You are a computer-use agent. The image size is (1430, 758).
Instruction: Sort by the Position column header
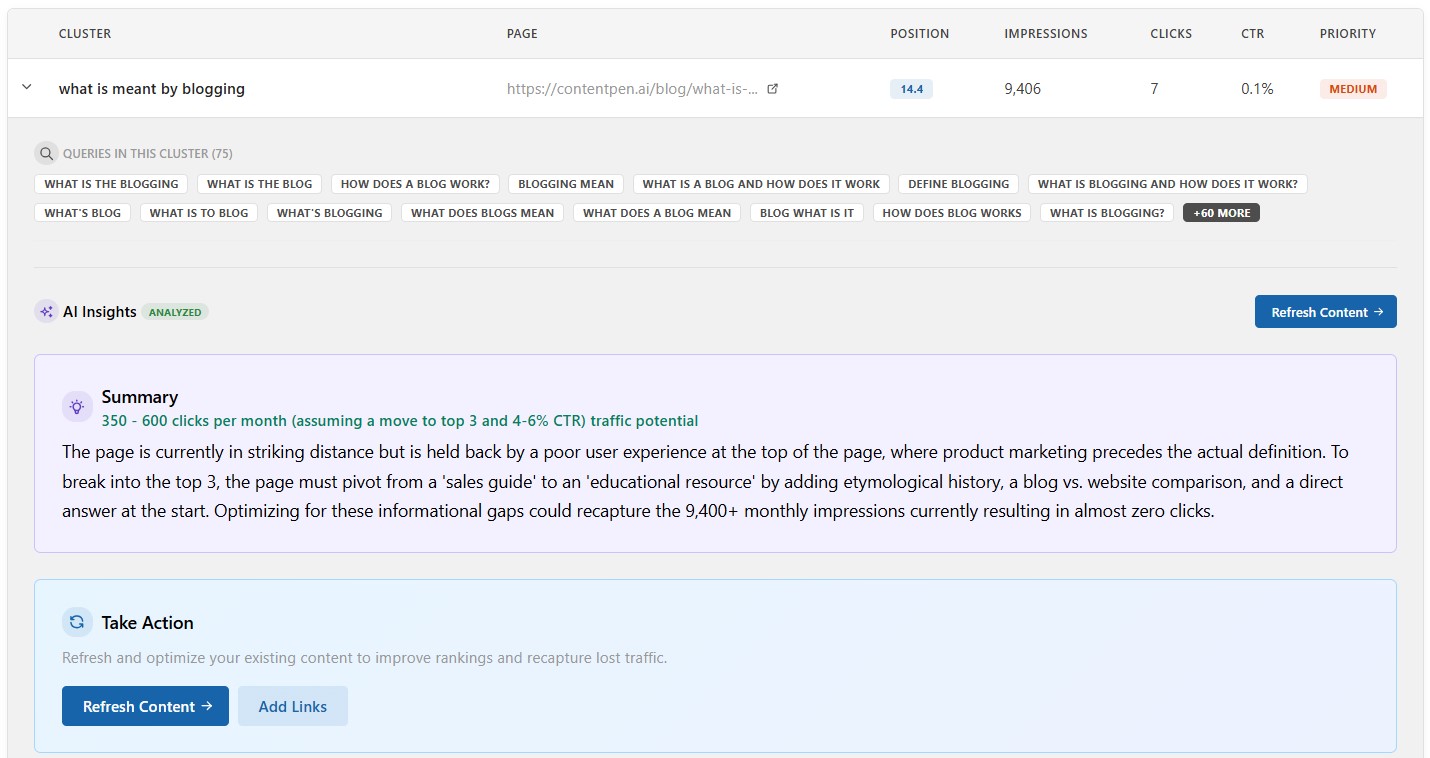[919, 34]
